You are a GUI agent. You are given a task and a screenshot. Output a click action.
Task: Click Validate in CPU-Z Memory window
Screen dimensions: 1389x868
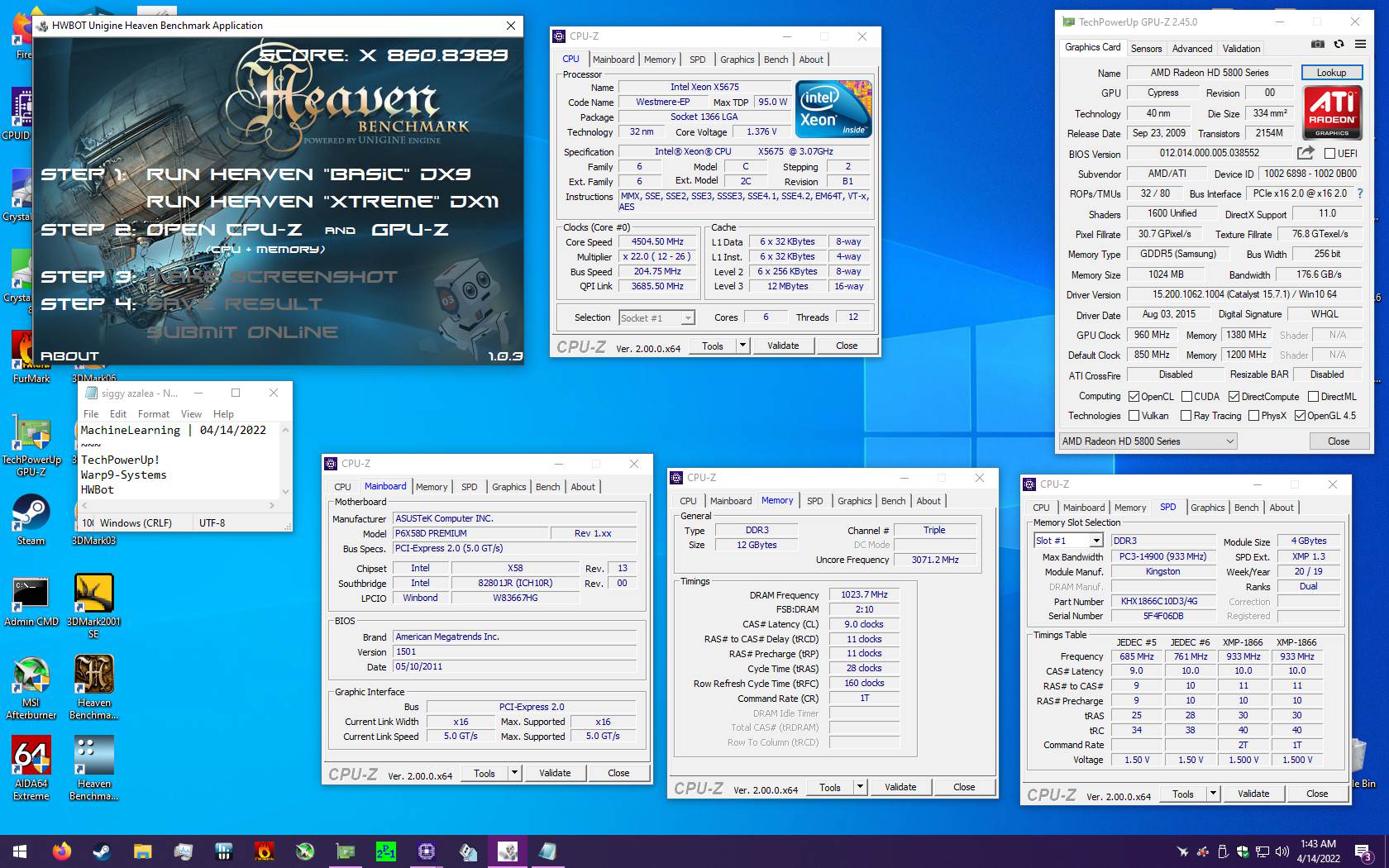900,787
